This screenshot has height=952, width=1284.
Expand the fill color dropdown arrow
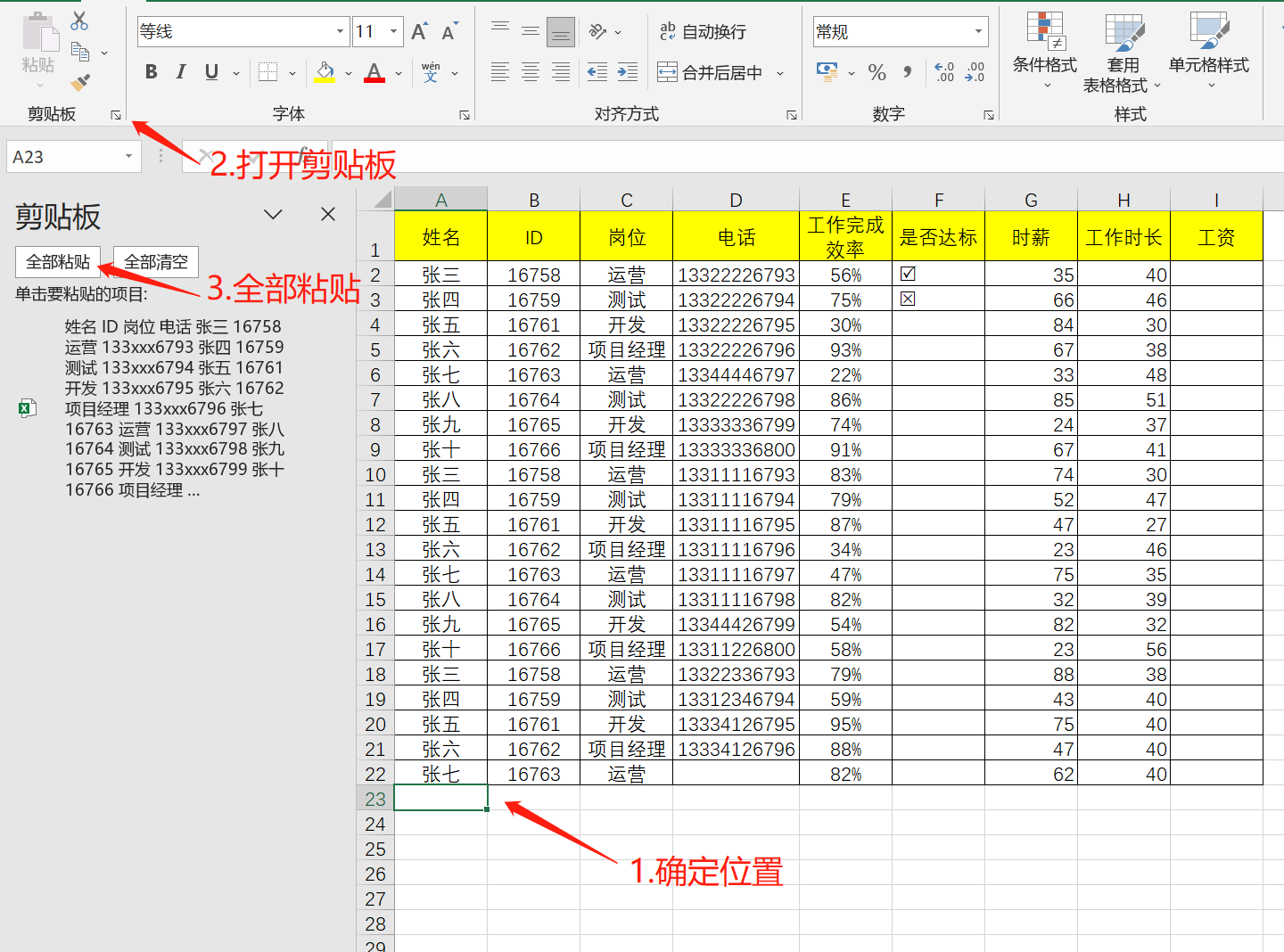pos(349,73)
